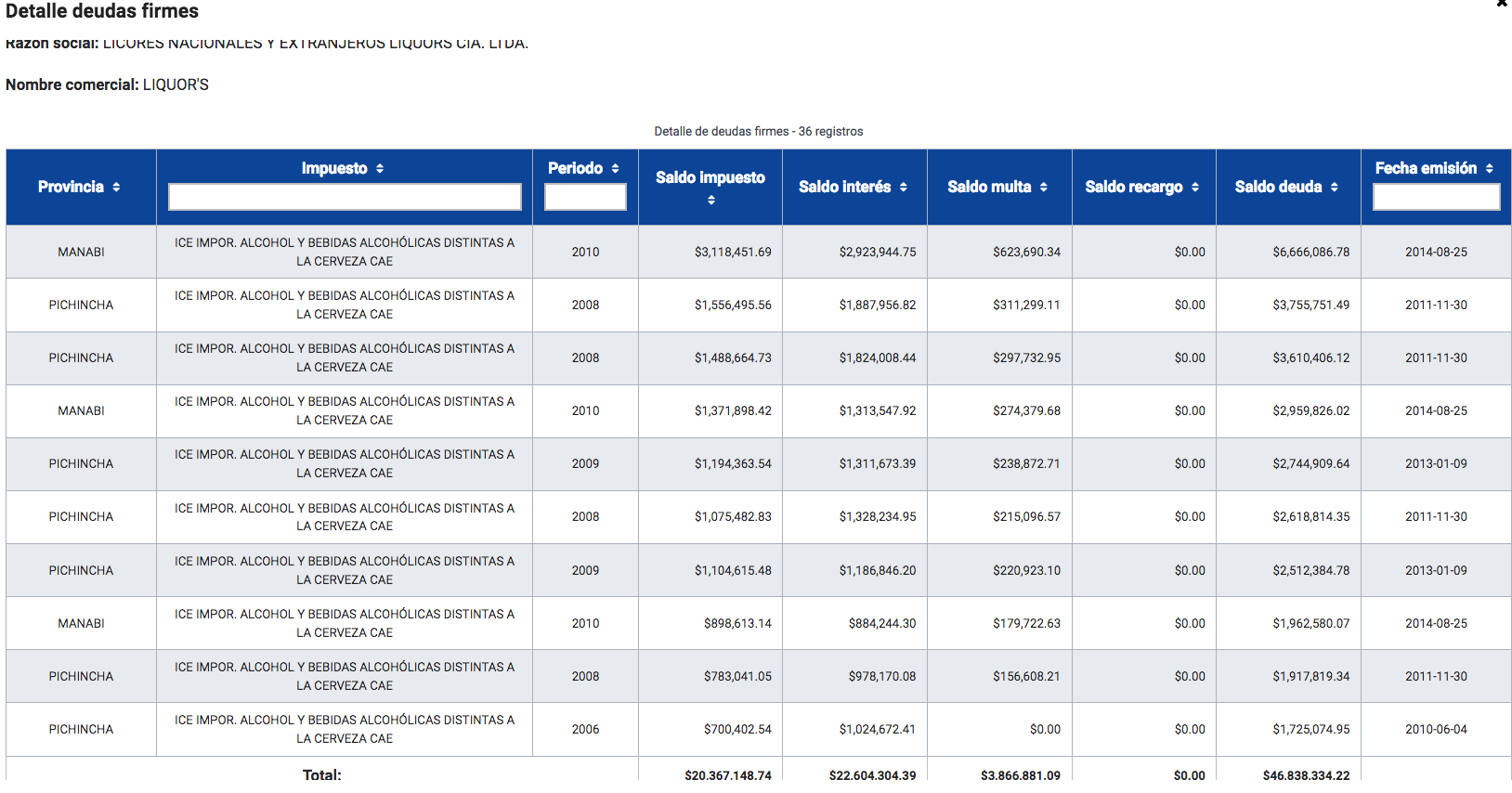Type in the Fecha emisión filter field
This screenshot has height=793, width=1512.
[x=1436, y=197]
